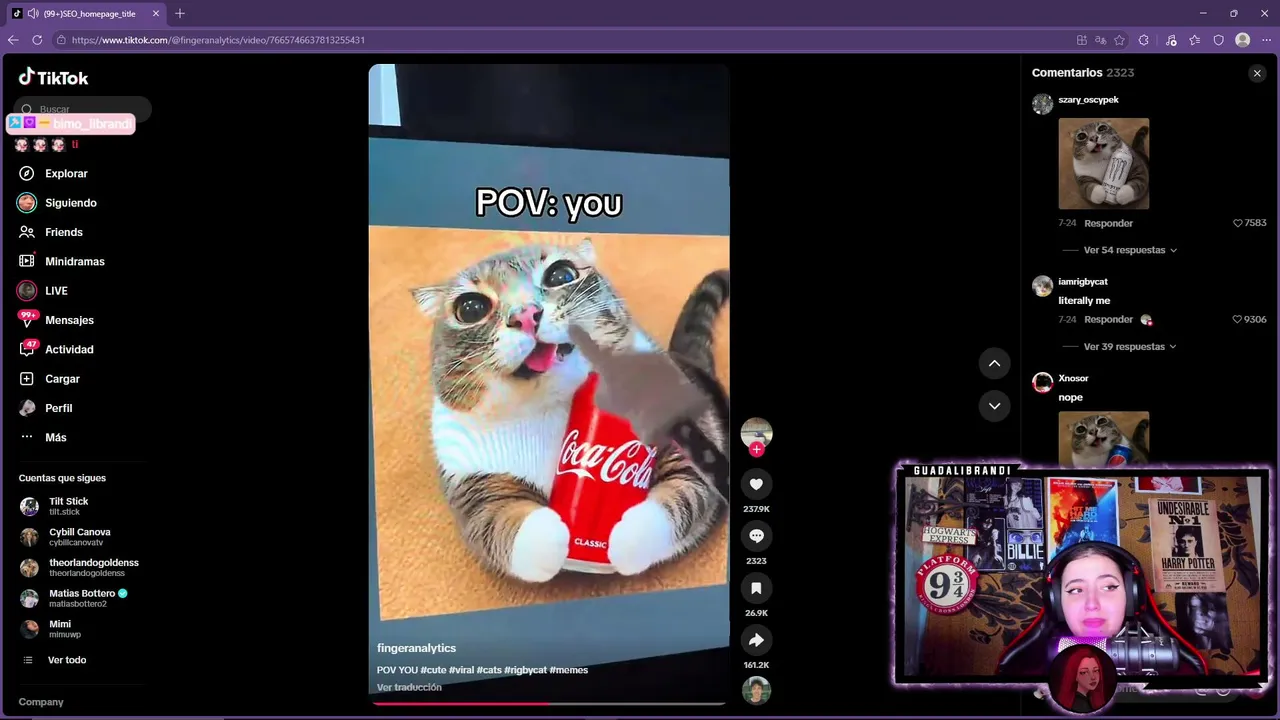View szary_oscypek's cat image comment

point(1104,164)
